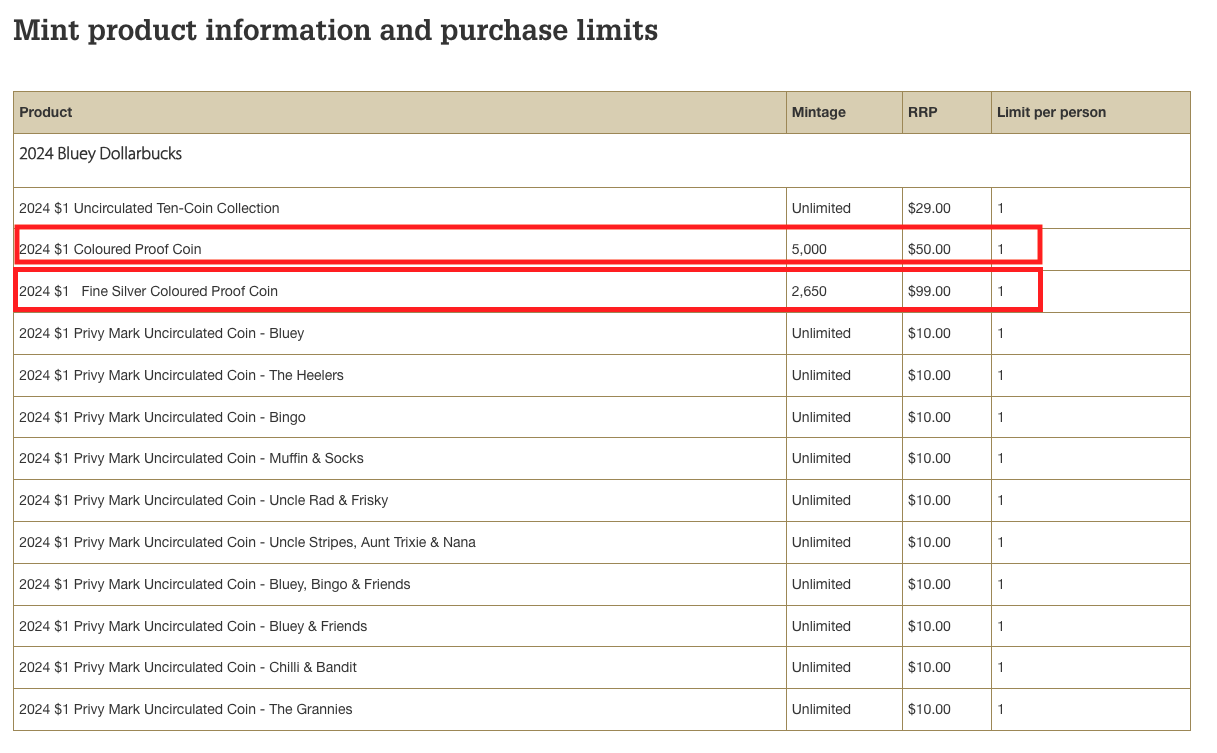This screenshot has height=753, width=1217.
Task: Click the 'Chilli & Bandit' coin product name
Action: pyautogui.click(x=188, y=667)
